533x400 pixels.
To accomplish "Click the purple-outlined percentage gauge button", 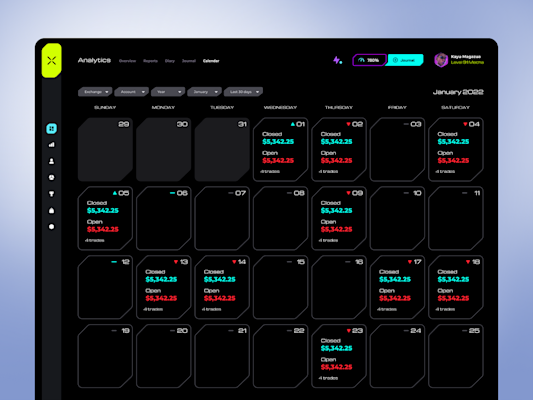I will (x=369, y=60).
